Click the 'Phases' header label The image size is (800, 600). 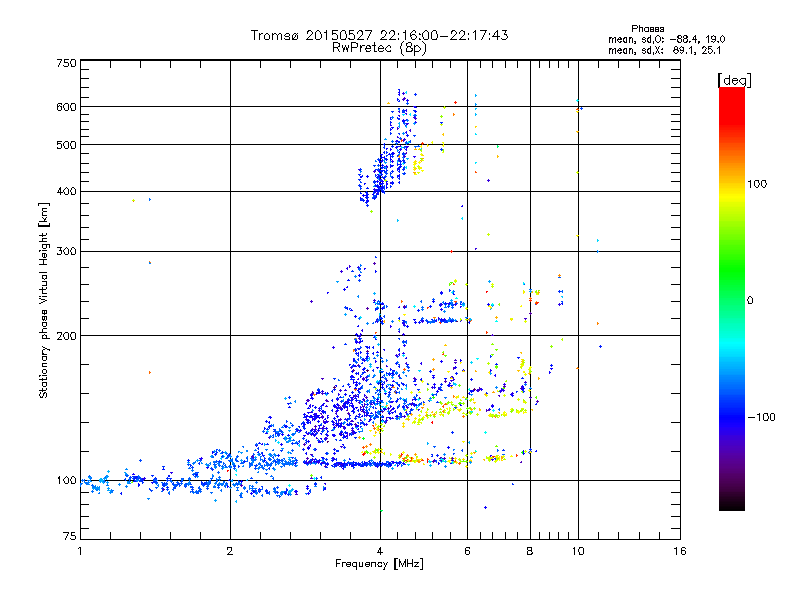pyautogui.click(x=647, y=29)
